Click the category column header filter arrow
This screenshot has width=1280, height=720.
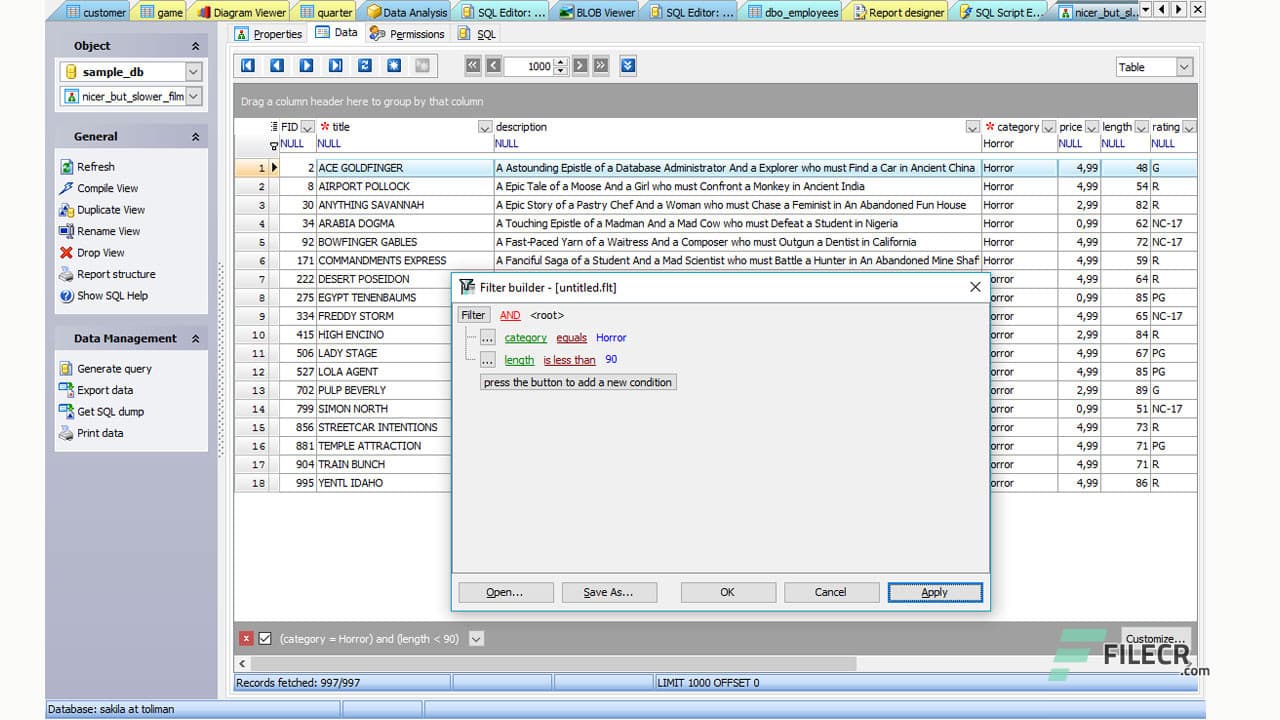pyautogui.click(x=1048, y=127)
